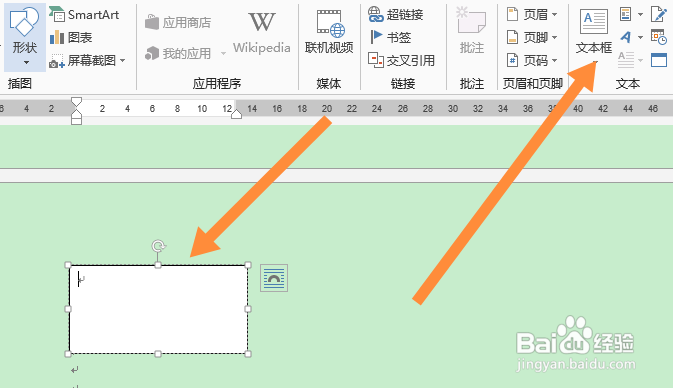The width and height of the screenshot is (673, 388).
Task: Open the Wikipedia app
Action: point(262,33)
